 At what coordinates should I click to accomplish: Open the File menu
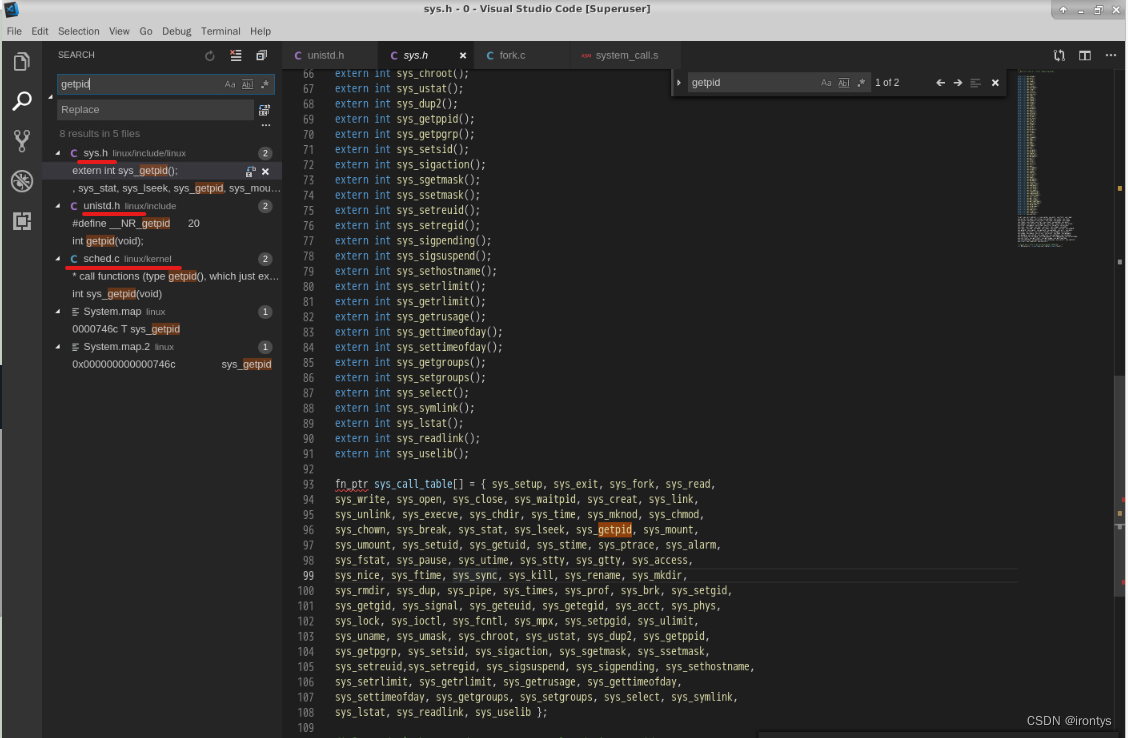click(14, 31)
